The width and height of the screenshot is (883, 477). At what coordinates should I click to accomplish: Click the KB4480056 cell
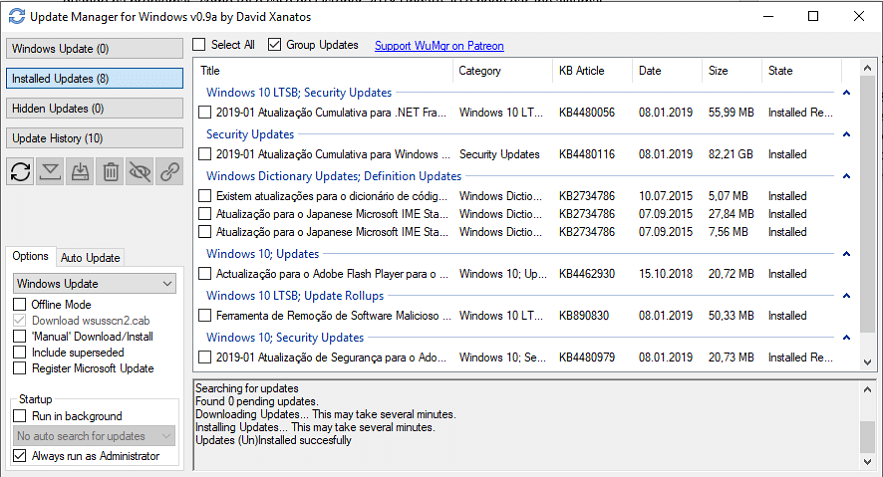[587, 113]
